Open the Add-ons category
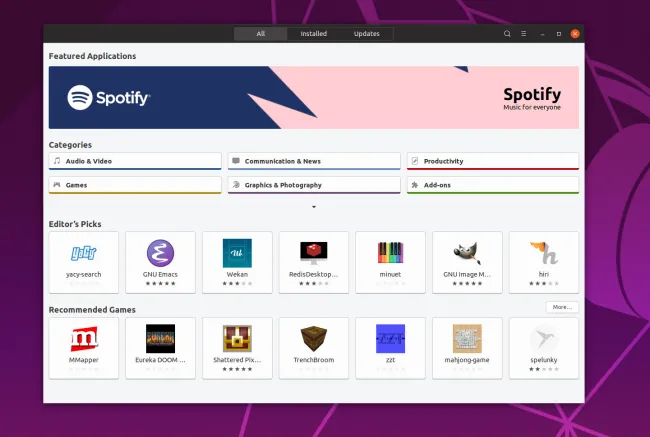Viewport: 650px width, 437px height. [492, 185]
